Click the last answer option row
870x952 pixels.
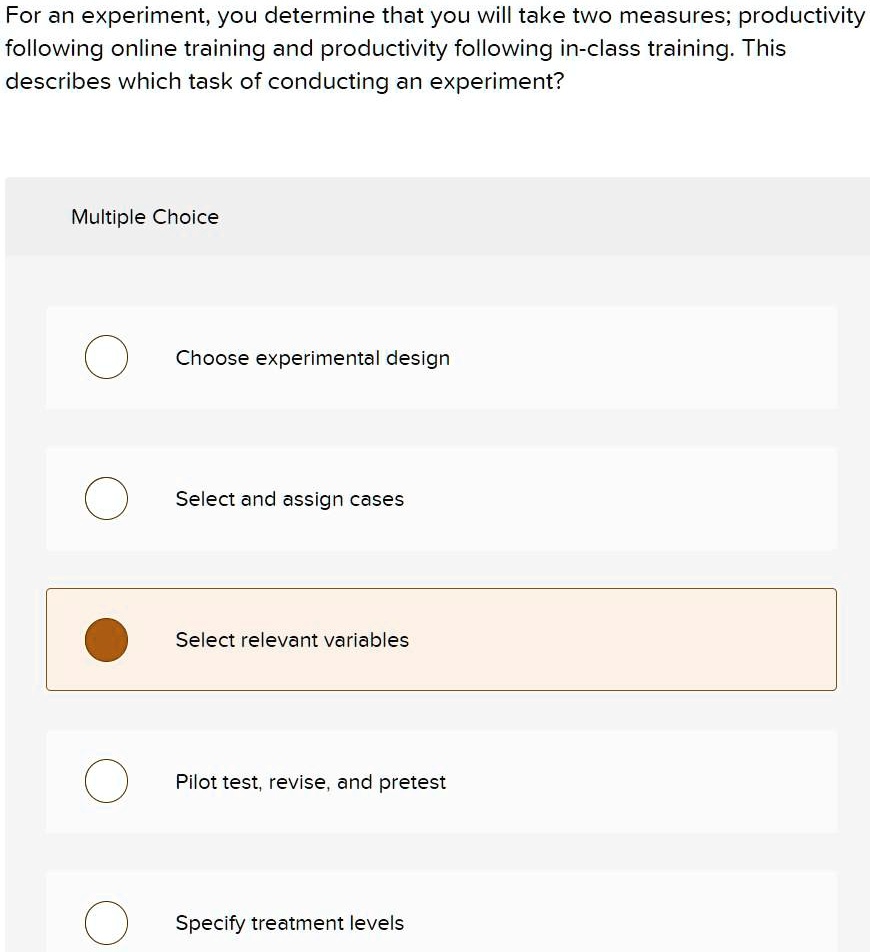point(440,915)
